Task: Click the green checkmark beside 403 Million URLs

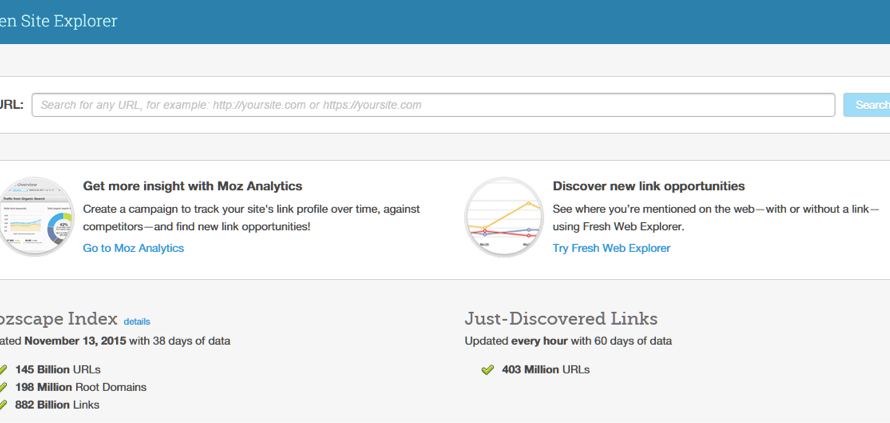Action: coord(488,370)
